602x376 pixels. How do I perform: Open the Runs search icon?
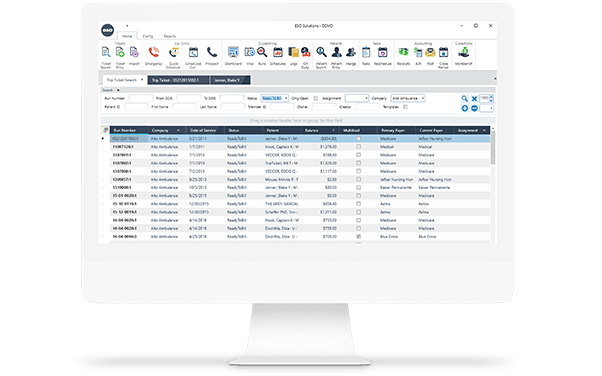[x=262, y=56]
